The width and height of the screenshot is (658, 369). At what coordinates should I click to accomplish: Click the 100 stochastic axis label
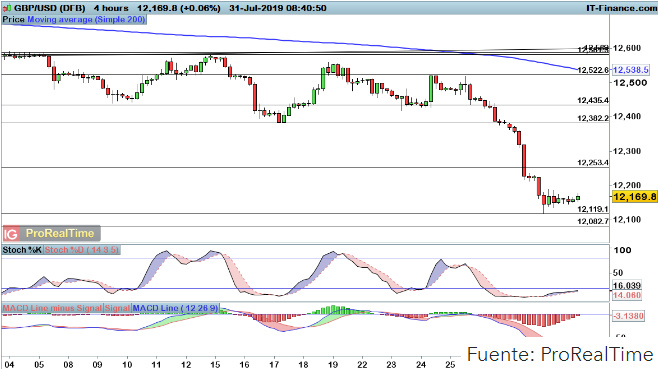click(x=622, y=251)
